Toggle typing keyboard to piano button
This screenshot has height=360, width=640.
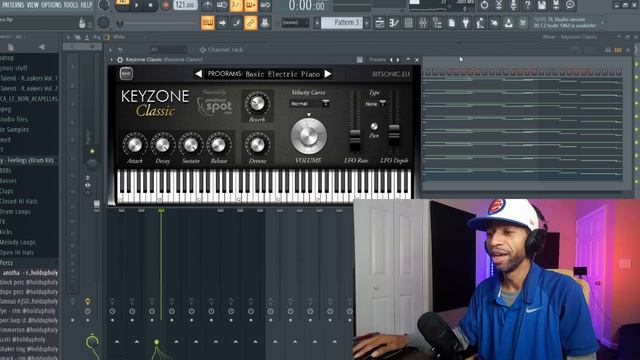tap(208, 23)
